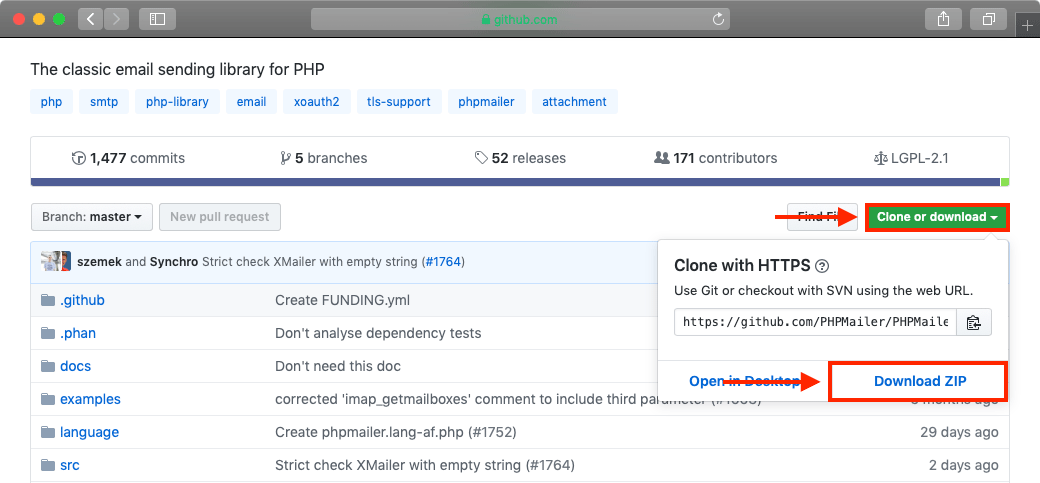Show Safari sidebar
Screen dimensions: 1040x483
click(157, 19)
